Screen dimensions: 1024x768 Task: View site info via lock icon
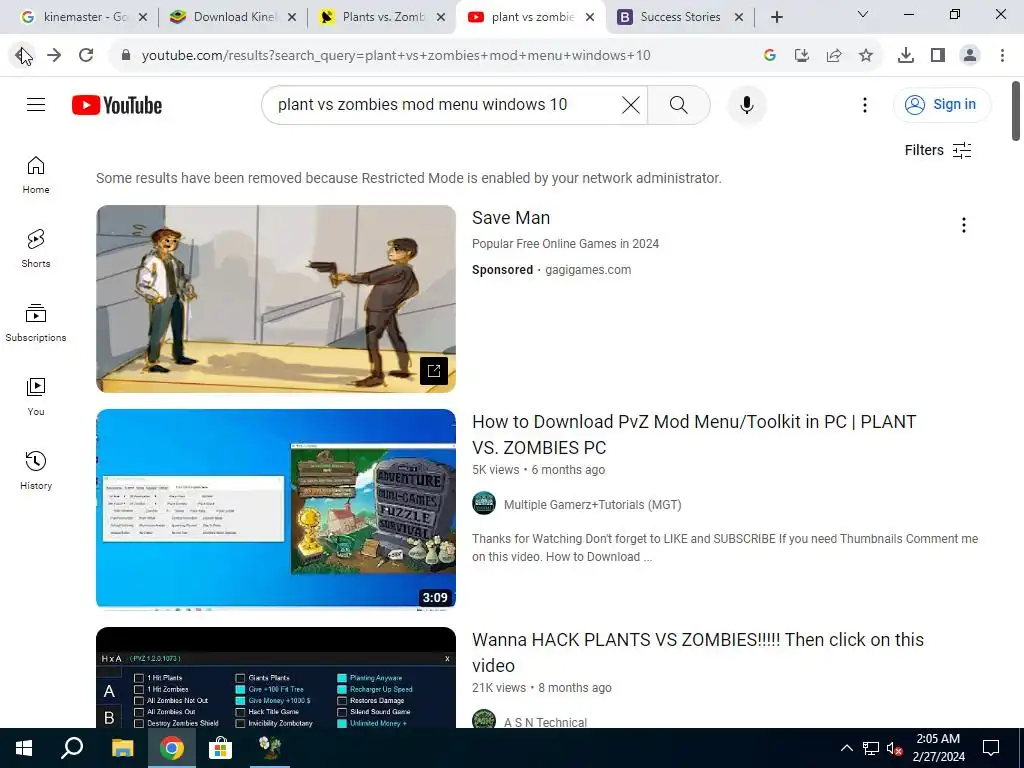point(126,56)
